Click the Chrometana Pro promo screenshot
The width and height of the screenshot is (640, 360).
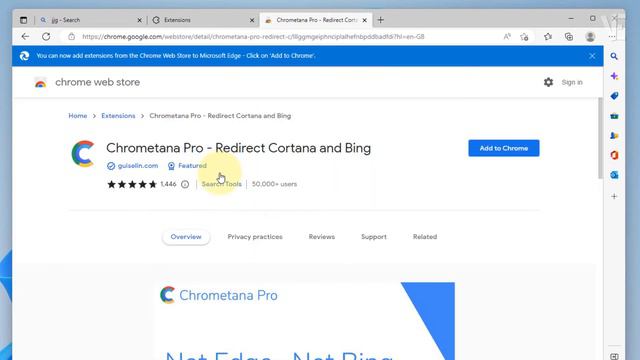tap(304, 321)
